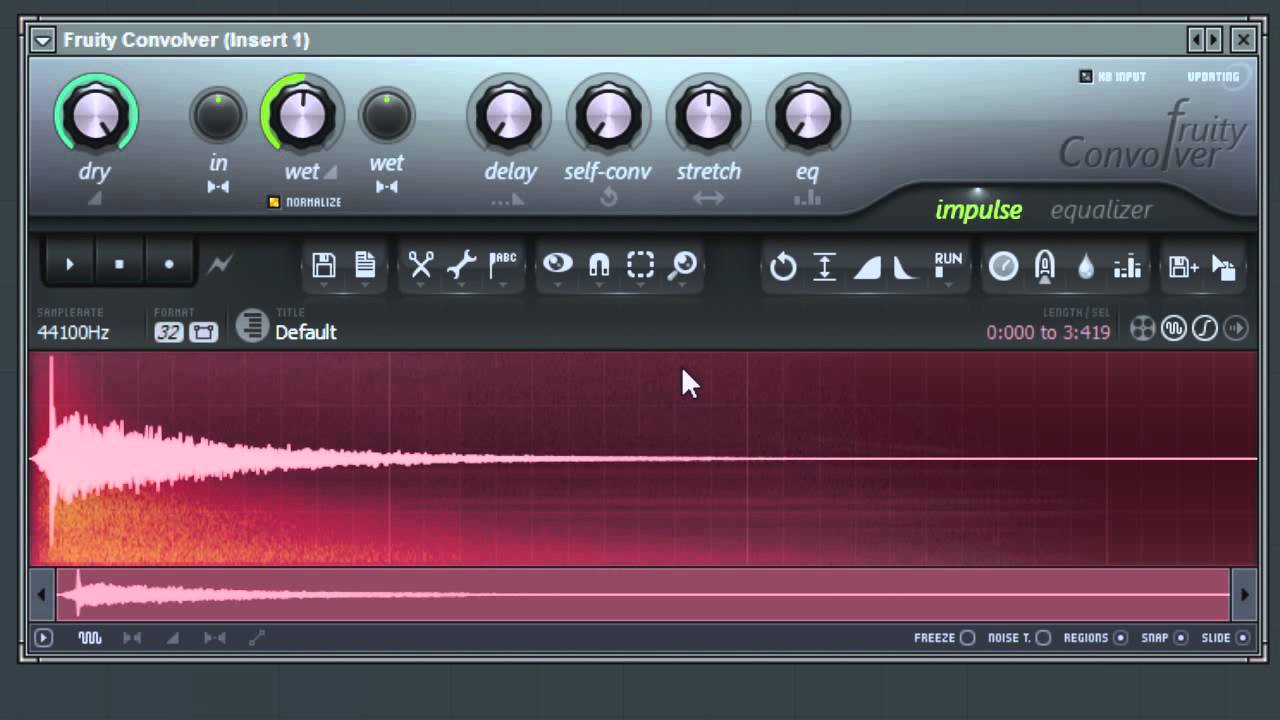Click the play icon in bottom-left status bar
Image resolution: width=1280 pixels, height=720 pixels.
coord(43,637)
